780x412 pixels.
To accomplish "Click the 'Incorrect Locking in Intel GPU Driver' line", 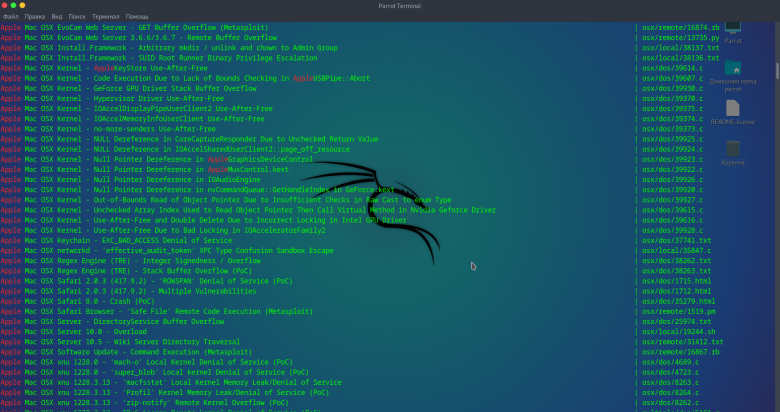I will [x=203, y=220].
